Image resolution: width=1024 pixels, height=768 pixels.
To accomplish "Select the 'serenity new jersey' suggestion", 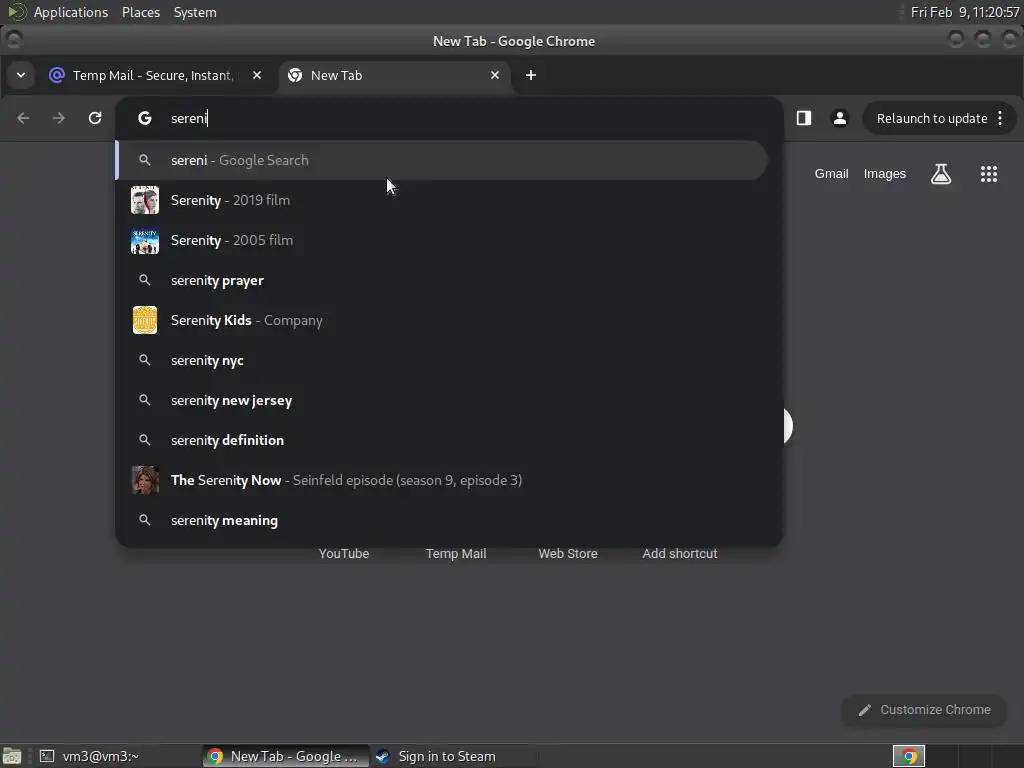I will [441, 400].
